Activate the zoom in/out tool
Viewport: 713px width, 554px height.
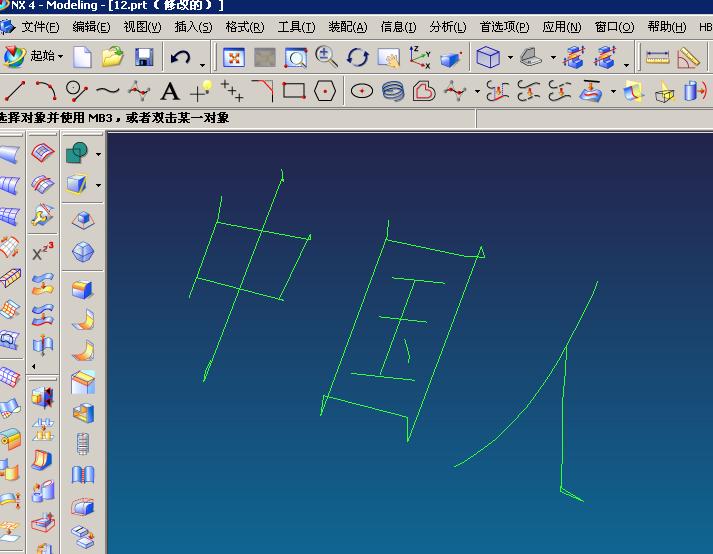pyautogui.click(x=326, y=57)
